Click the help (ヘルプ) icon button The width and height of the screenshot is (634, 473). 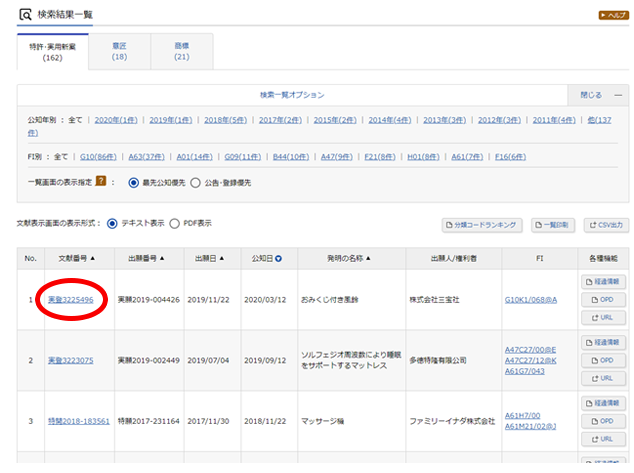612,16
